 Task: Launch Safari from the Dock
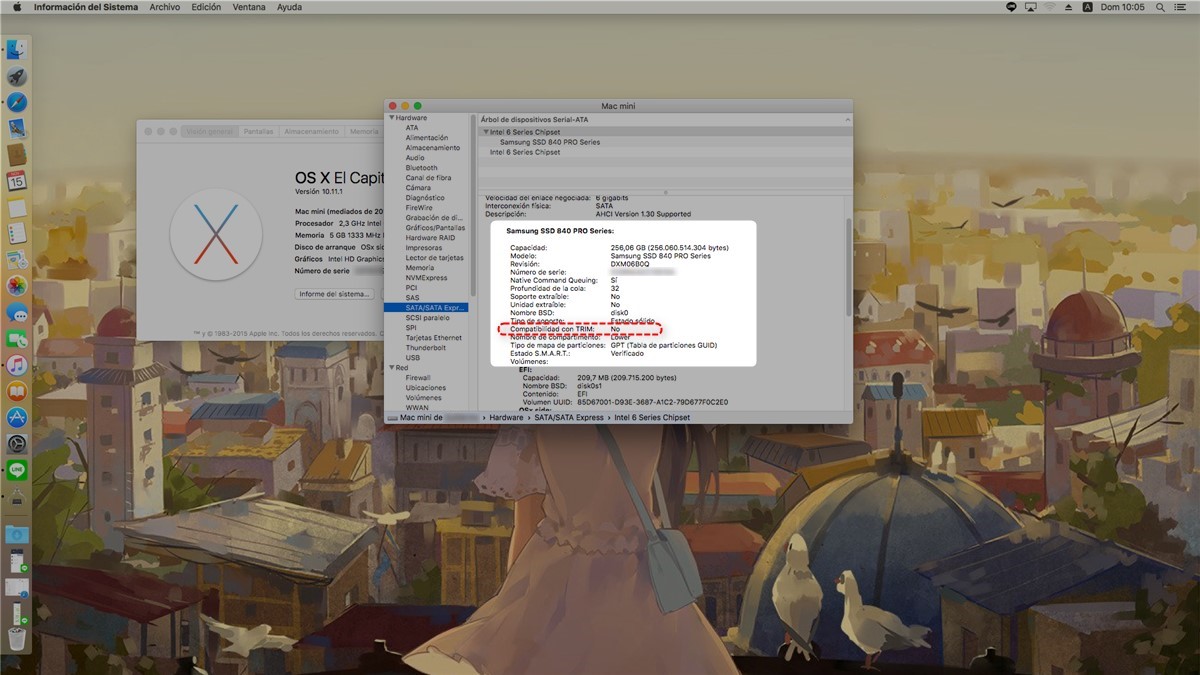click(x=16, y=102)
